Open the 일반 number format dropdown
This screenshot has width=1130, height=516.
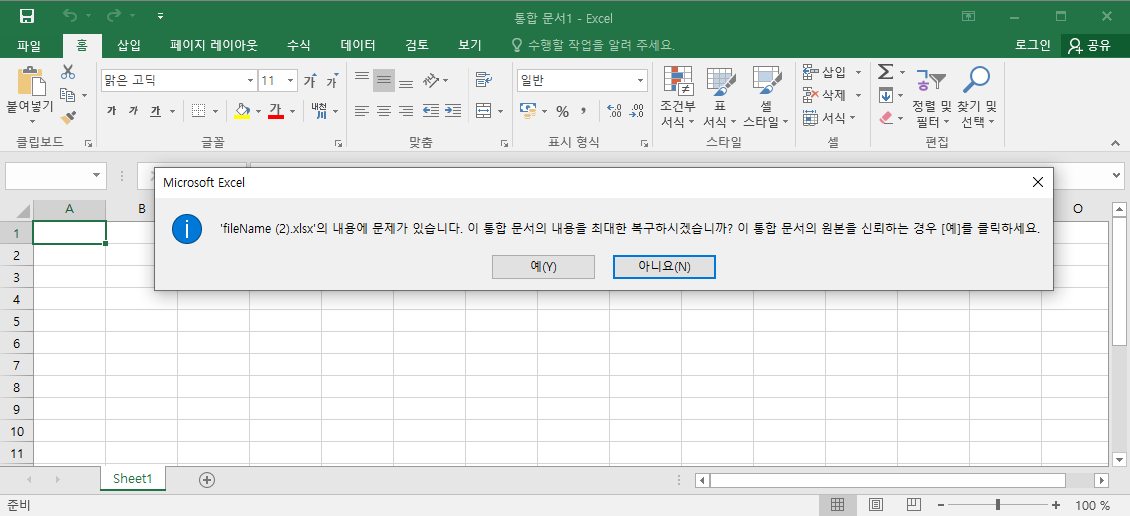coord(641,81)
